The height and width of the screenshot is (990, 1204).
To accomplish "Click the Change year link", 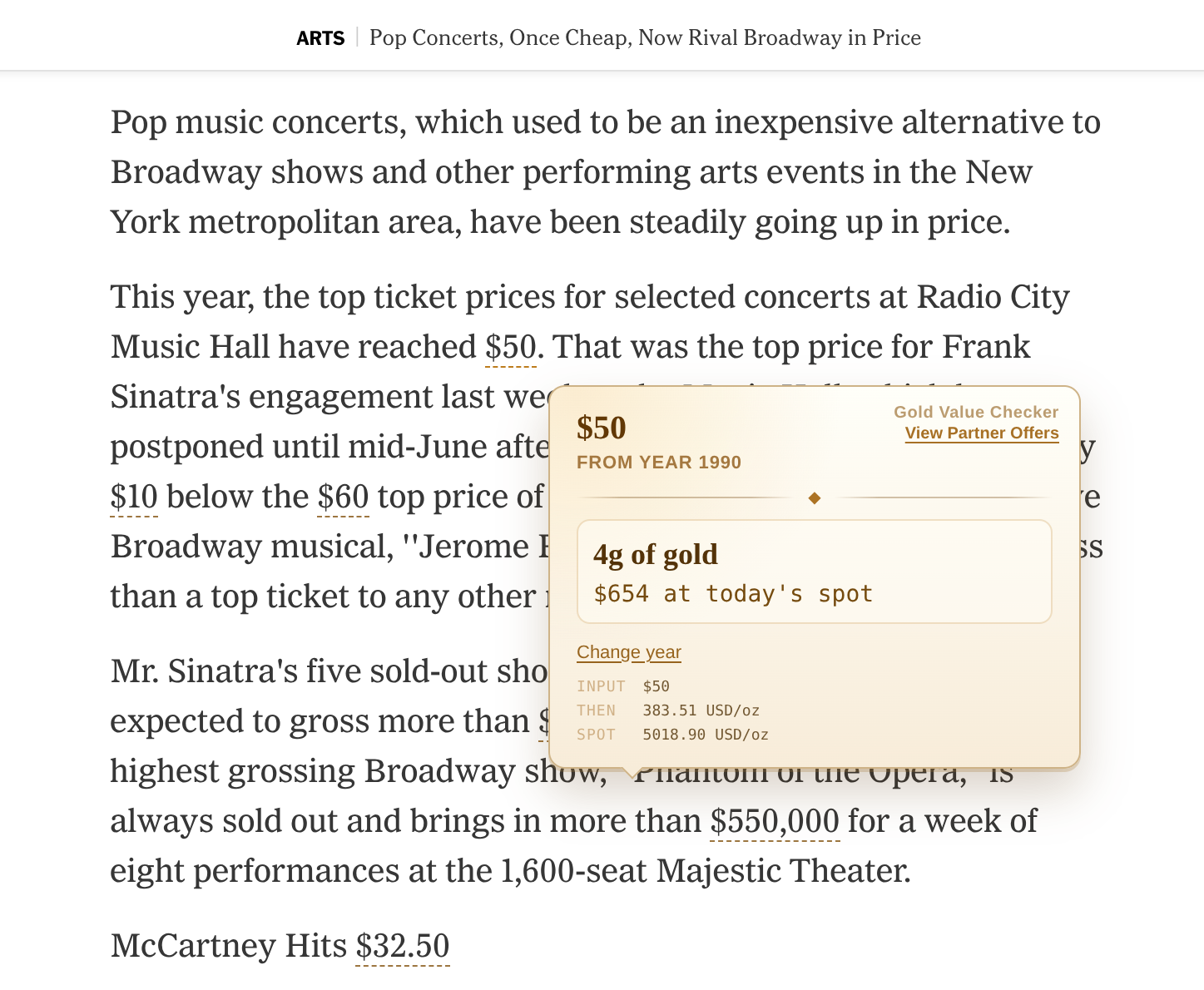I will [628, 652].
